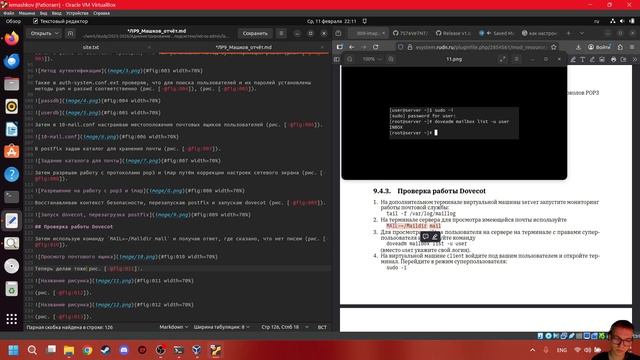Click the highlight pencil icon in PDF popup
This screenshot has width=640, height=360.
(x=435, y=236)
